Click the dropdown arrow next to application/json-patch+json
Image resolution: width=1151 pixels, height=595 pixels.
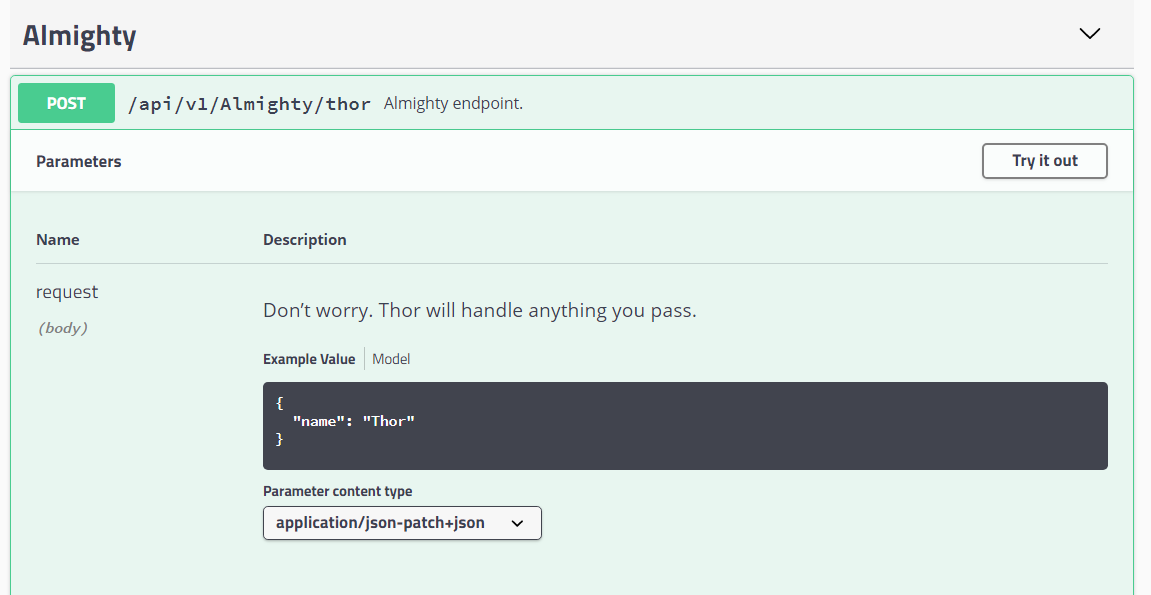518,523
